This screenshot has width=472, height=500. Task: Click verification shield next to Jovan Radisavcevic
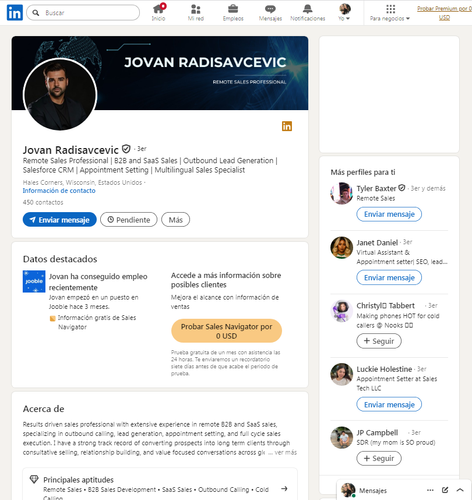[x=126, y=149]
